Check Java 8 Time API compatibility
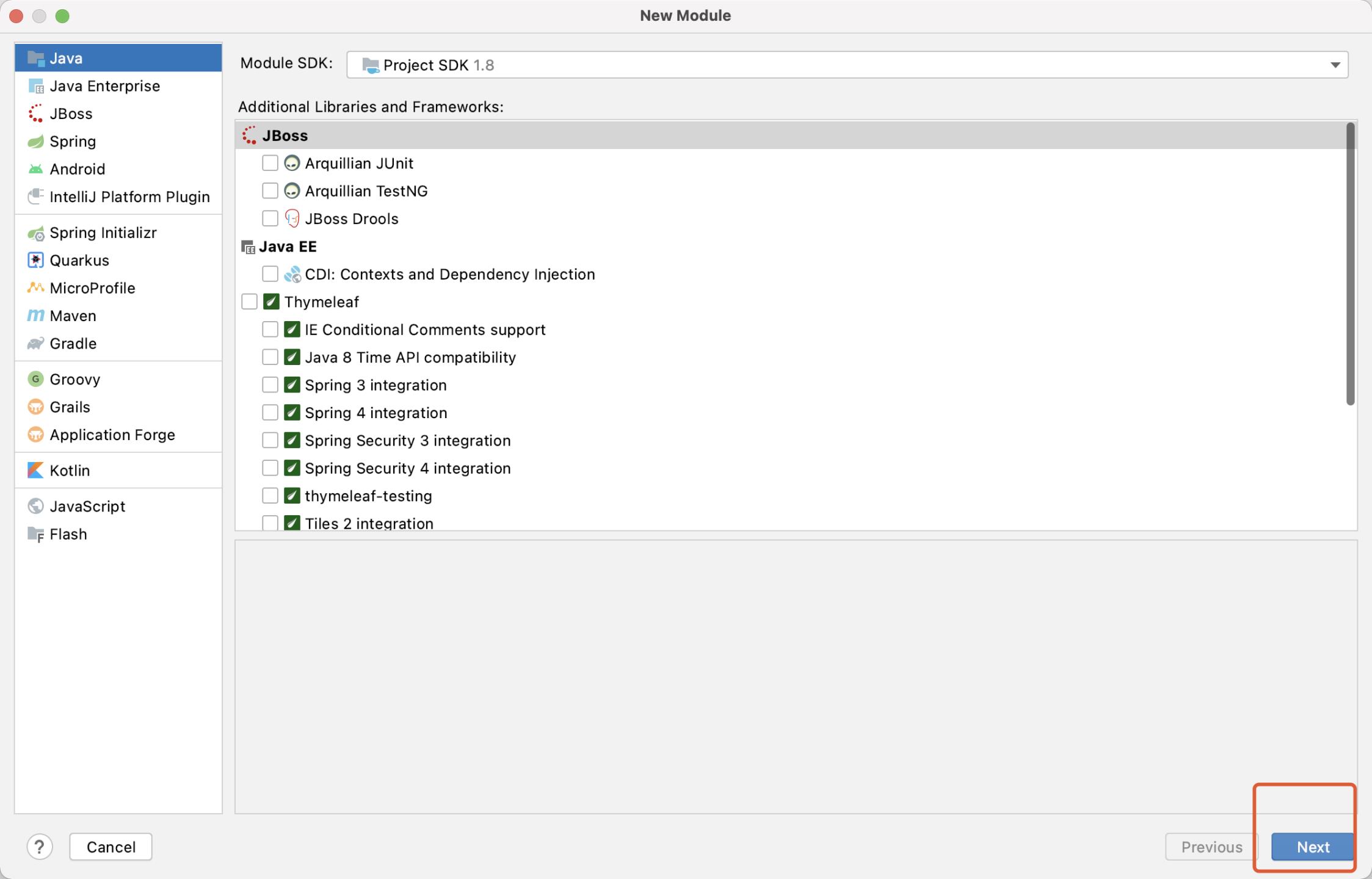Image resolution: width=1372 pixels, height=879 pixels. tap(270, 357)
